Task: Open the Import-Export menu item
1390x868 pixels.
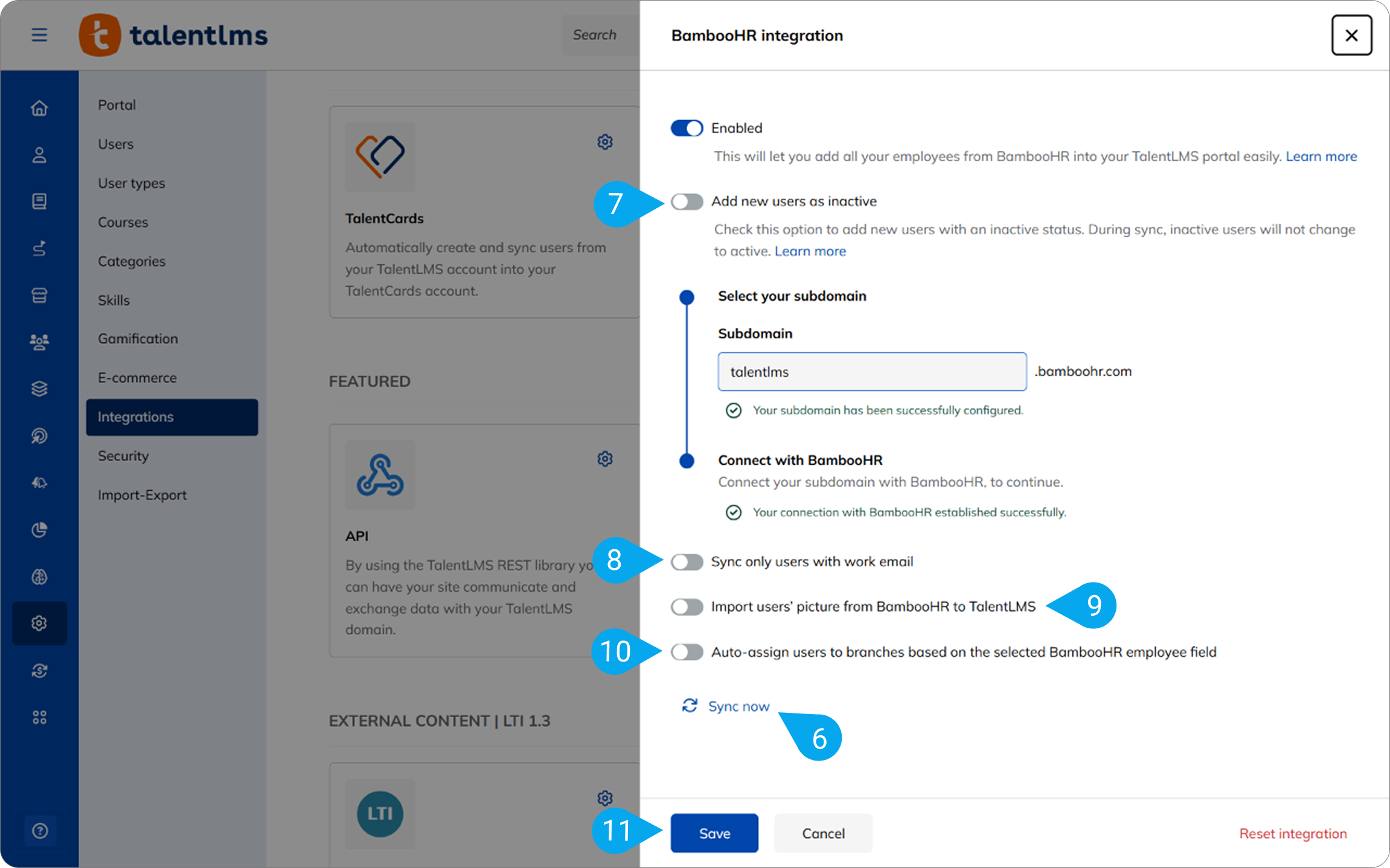Action: tap(172, 495)
